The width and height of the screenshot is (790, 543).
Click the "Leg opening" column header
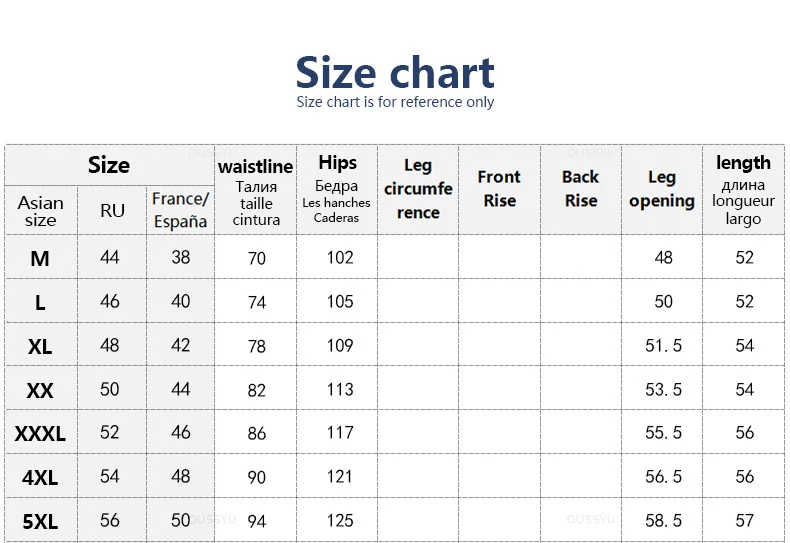[x=662, y=189]
